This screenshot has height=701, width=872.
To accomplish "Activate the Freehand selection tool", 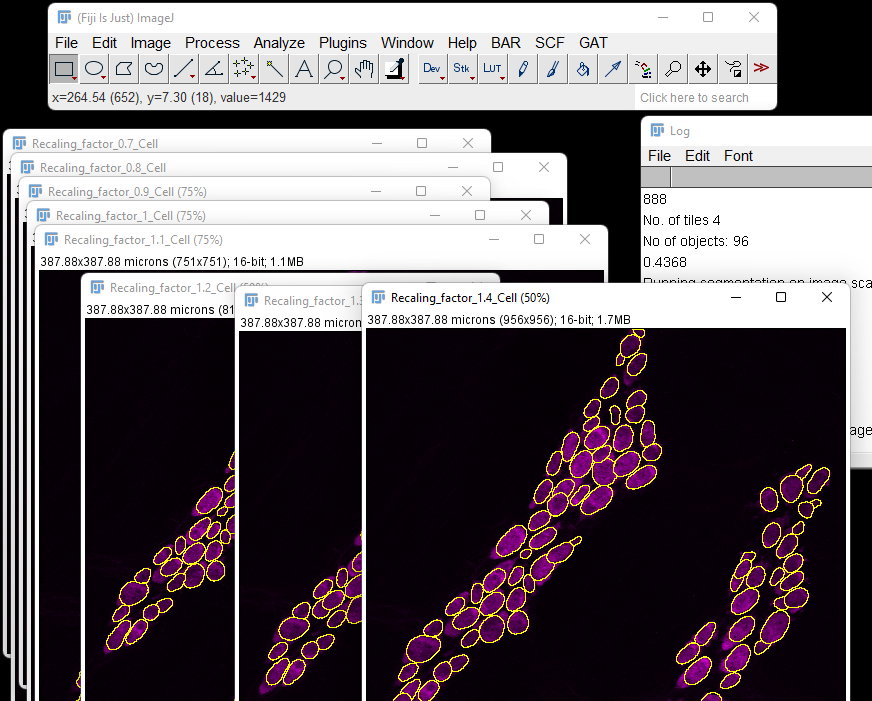I will [154, 69].
